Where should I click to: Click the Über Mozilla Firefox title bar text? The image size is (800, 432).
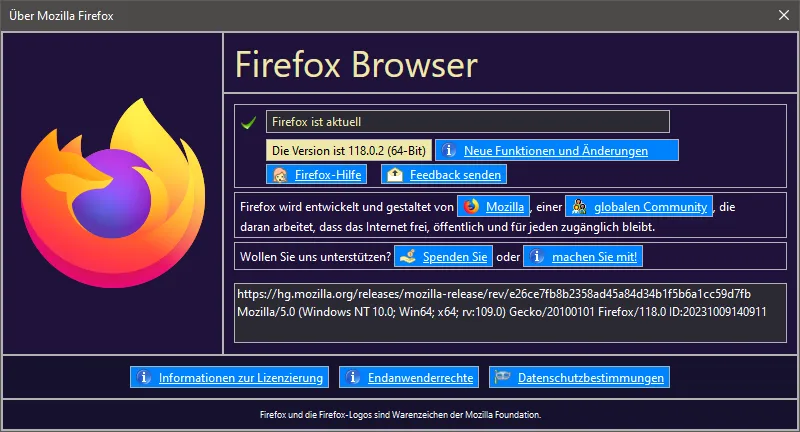[x=61, y=16]
